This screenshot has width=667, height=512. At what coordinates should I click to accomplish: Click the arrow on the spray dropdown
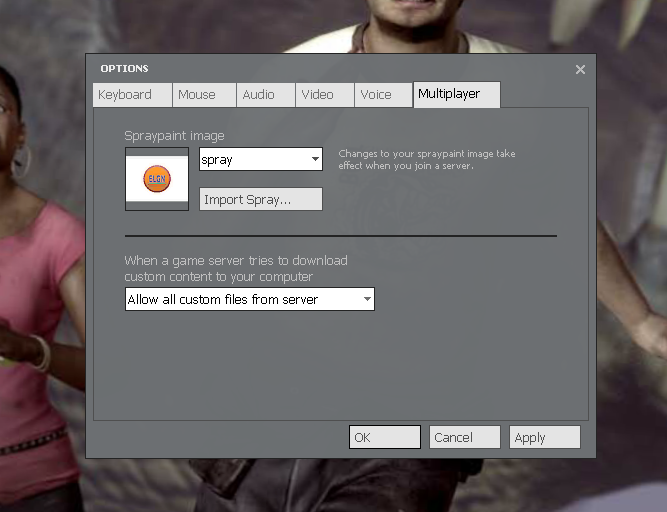coord(315,160)
